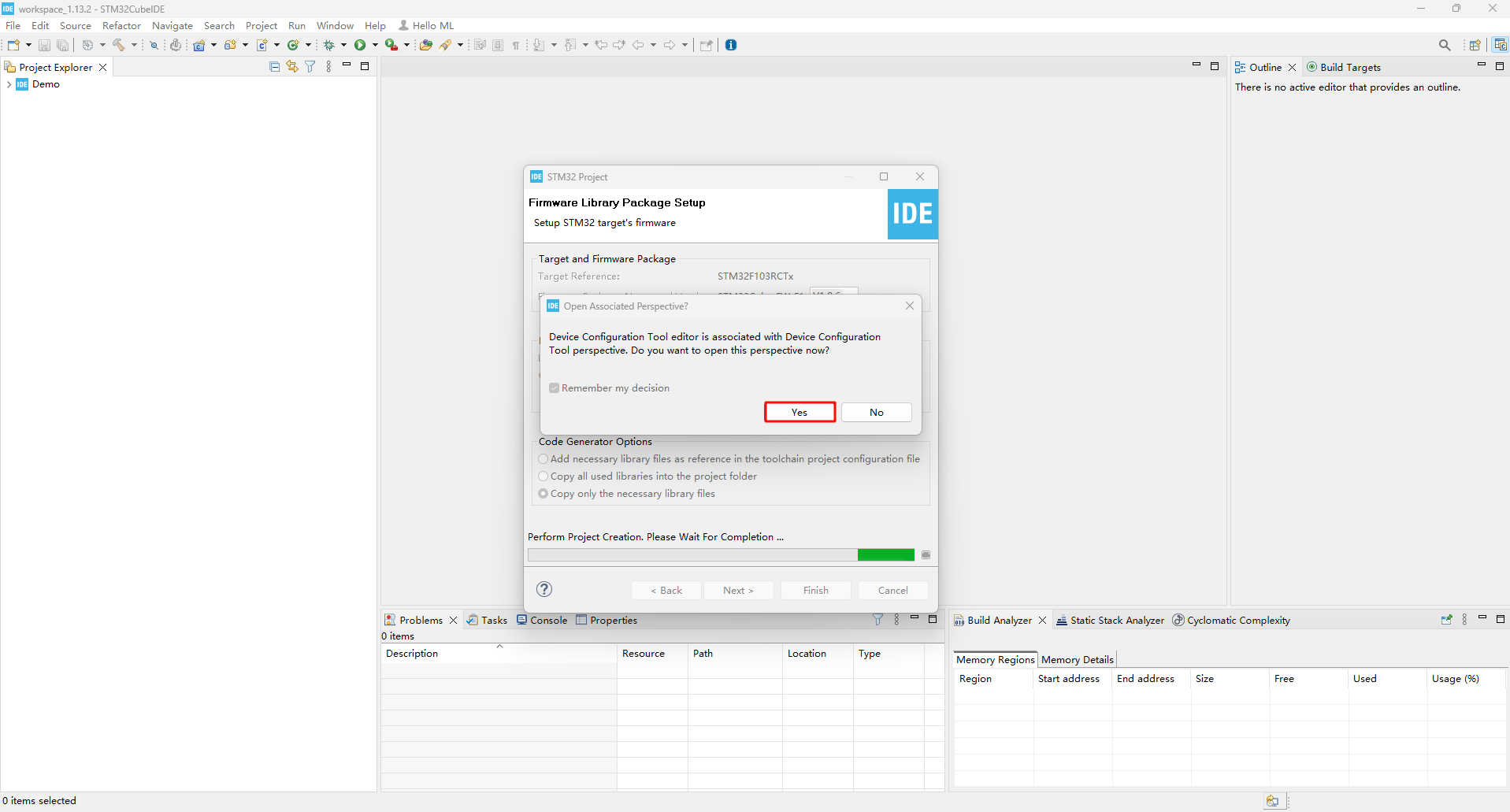
Task: Click Build Analyzer pin/export icon
Action: point(1446,620)
